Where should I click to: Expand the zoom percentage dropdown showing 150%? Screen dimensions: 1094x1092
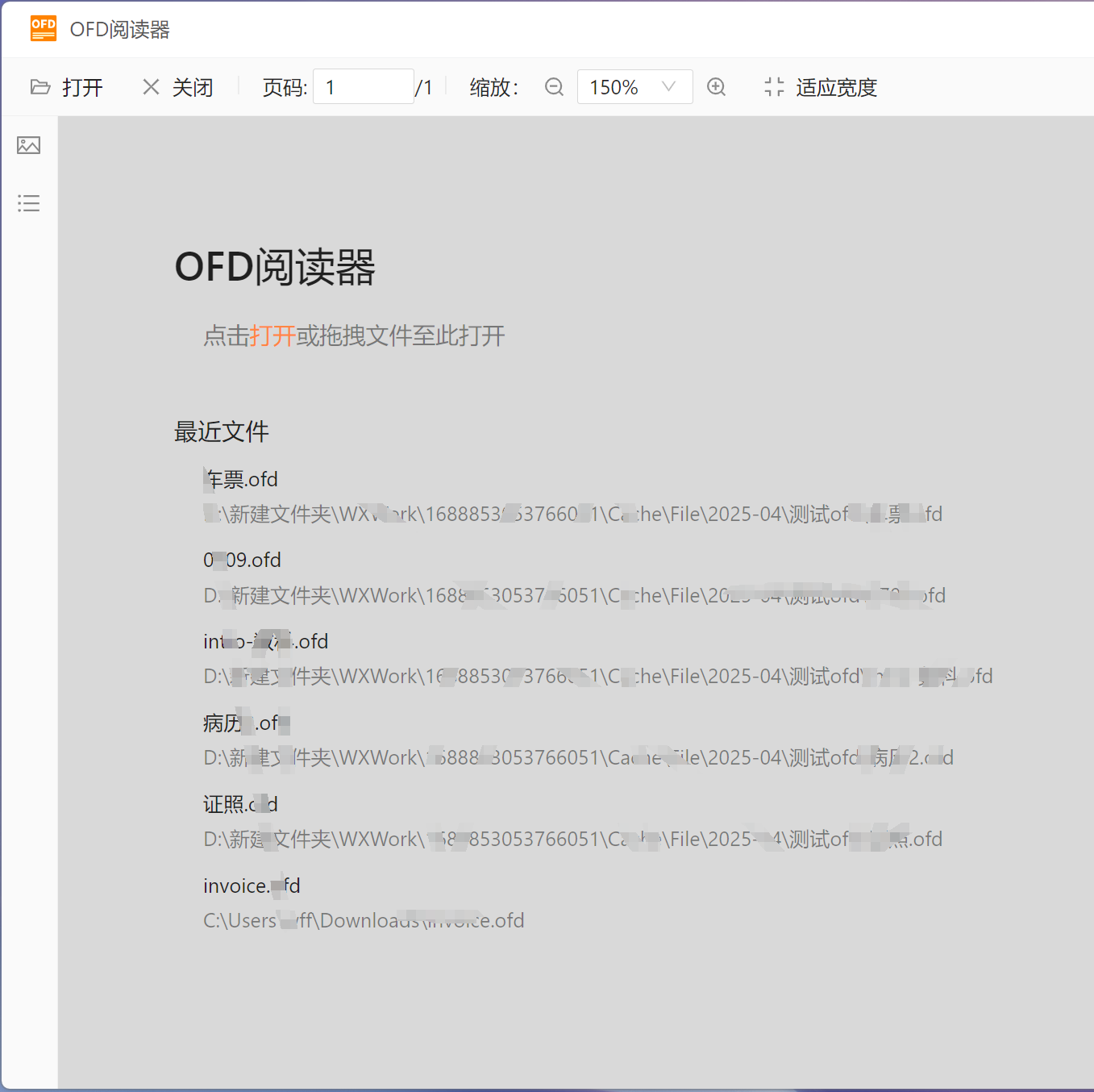[x=668, y=86]
